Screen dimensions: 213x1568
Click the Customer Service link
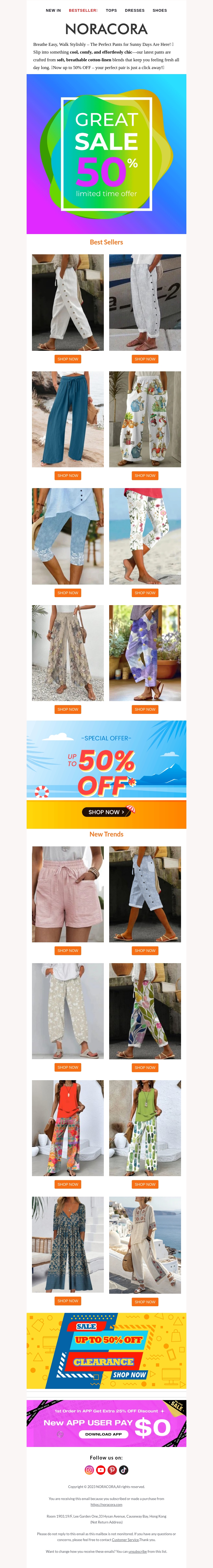(x=125, y=1539)
